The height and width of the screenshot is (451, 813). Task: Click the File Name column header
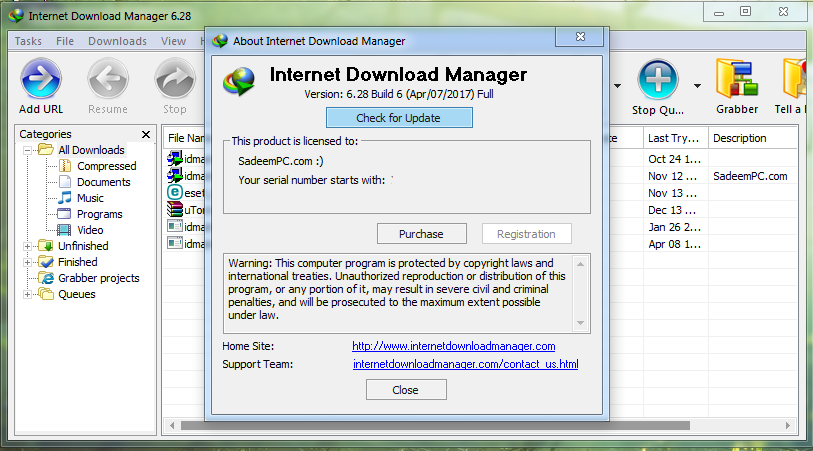tap(185, 138)
